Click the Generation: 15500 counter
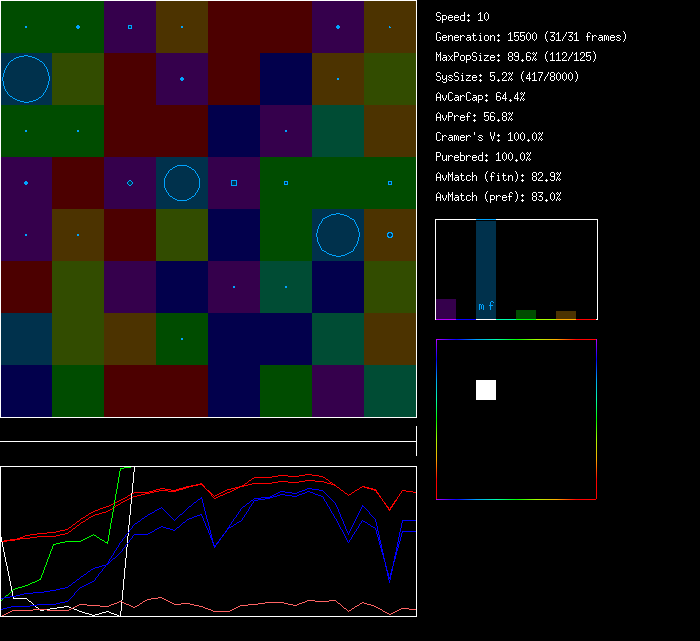This screenshot has height=641, width=700. point(531,37)
